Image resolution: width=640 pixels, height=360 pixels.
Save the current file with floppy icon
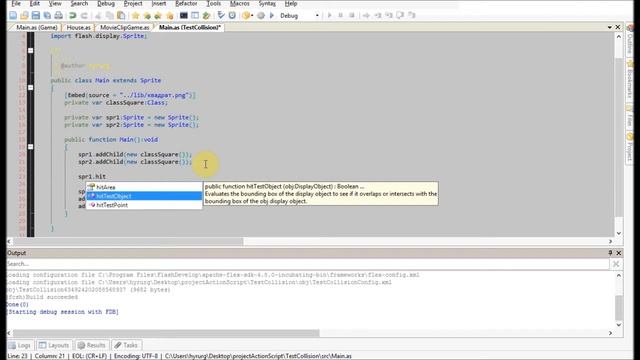tap(36, 16)
